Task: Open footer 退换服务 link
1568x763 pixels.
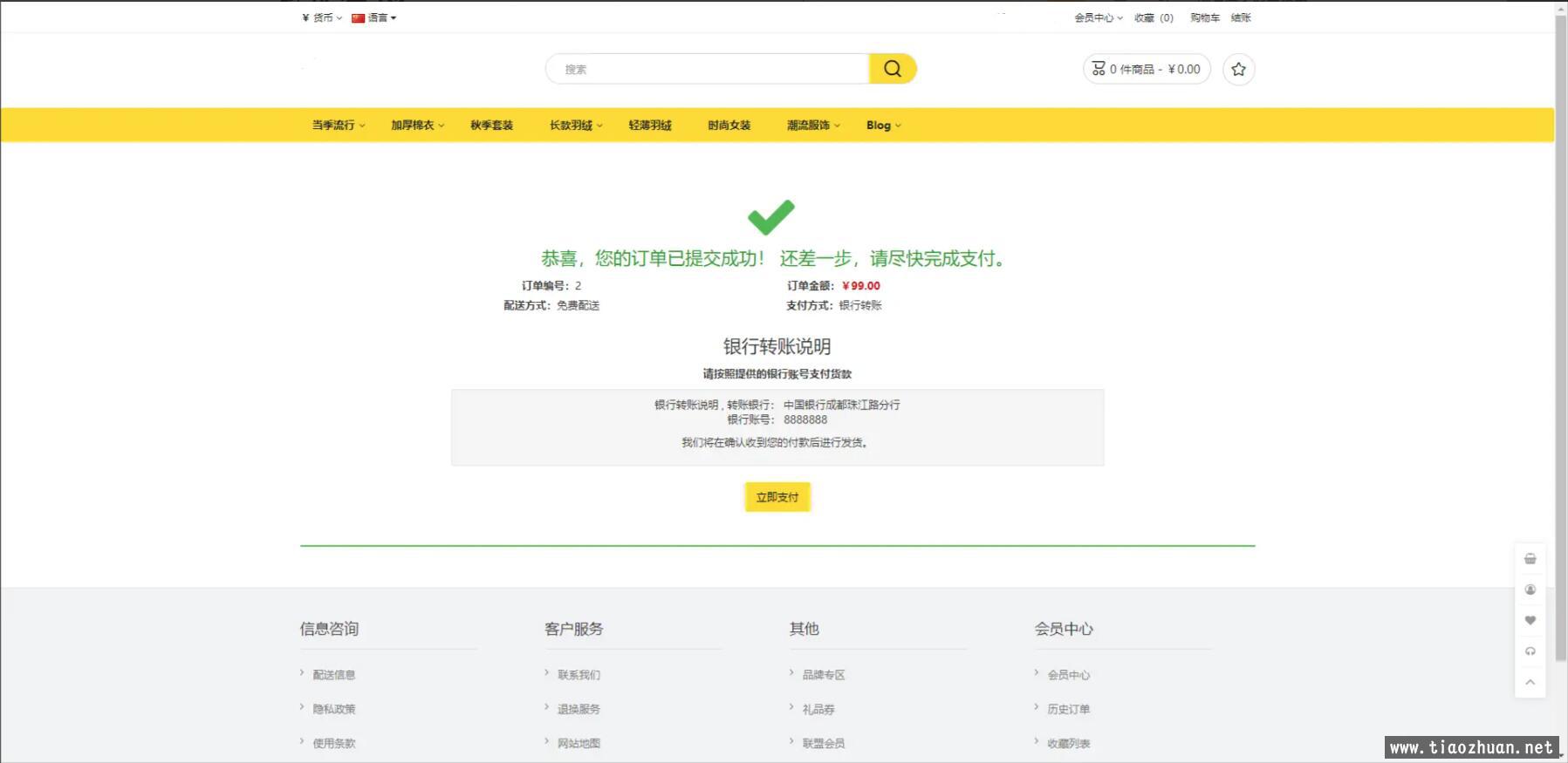Action: (x=579, y=709)
